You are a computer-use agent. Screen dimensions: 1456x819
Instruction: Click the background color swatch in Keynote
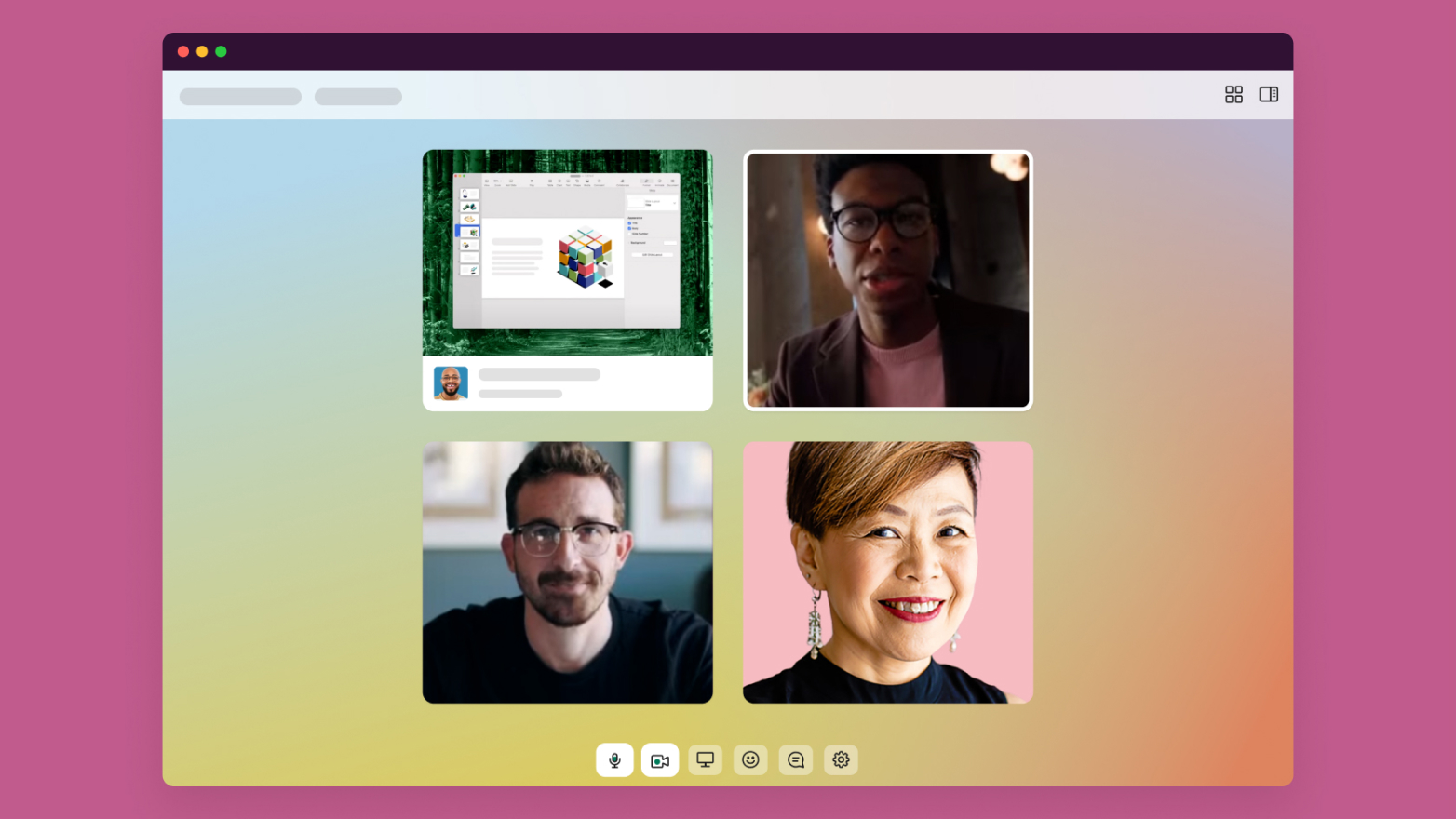tap(670, 243)
